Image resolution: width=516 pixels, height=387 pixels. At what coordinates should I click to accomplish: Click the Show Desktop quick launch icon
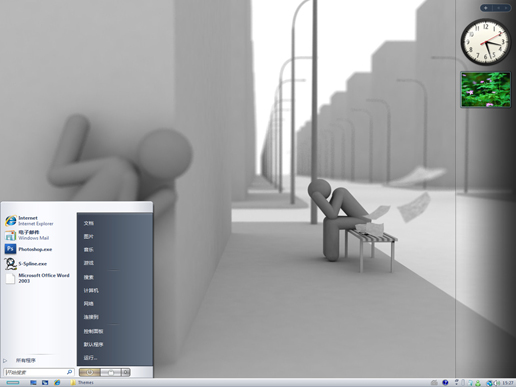pos(33,382)
